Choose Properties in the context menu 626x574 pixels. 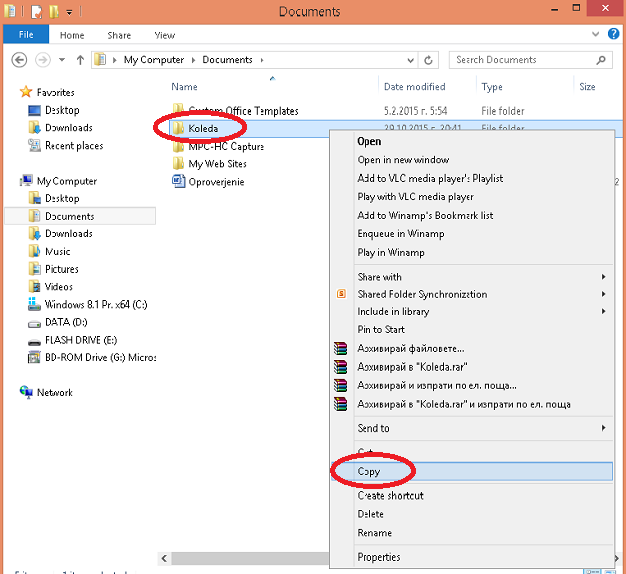pos(379,557)
